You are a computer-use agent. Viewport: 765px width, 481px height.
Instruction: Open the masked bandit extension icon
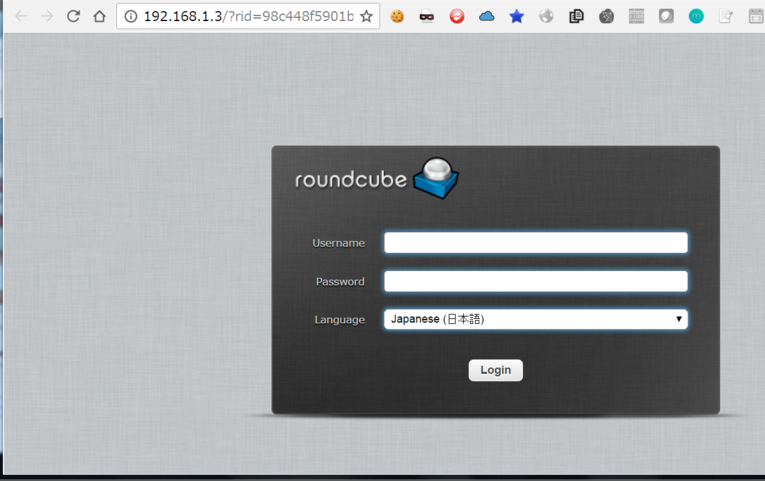coord(427,17)
